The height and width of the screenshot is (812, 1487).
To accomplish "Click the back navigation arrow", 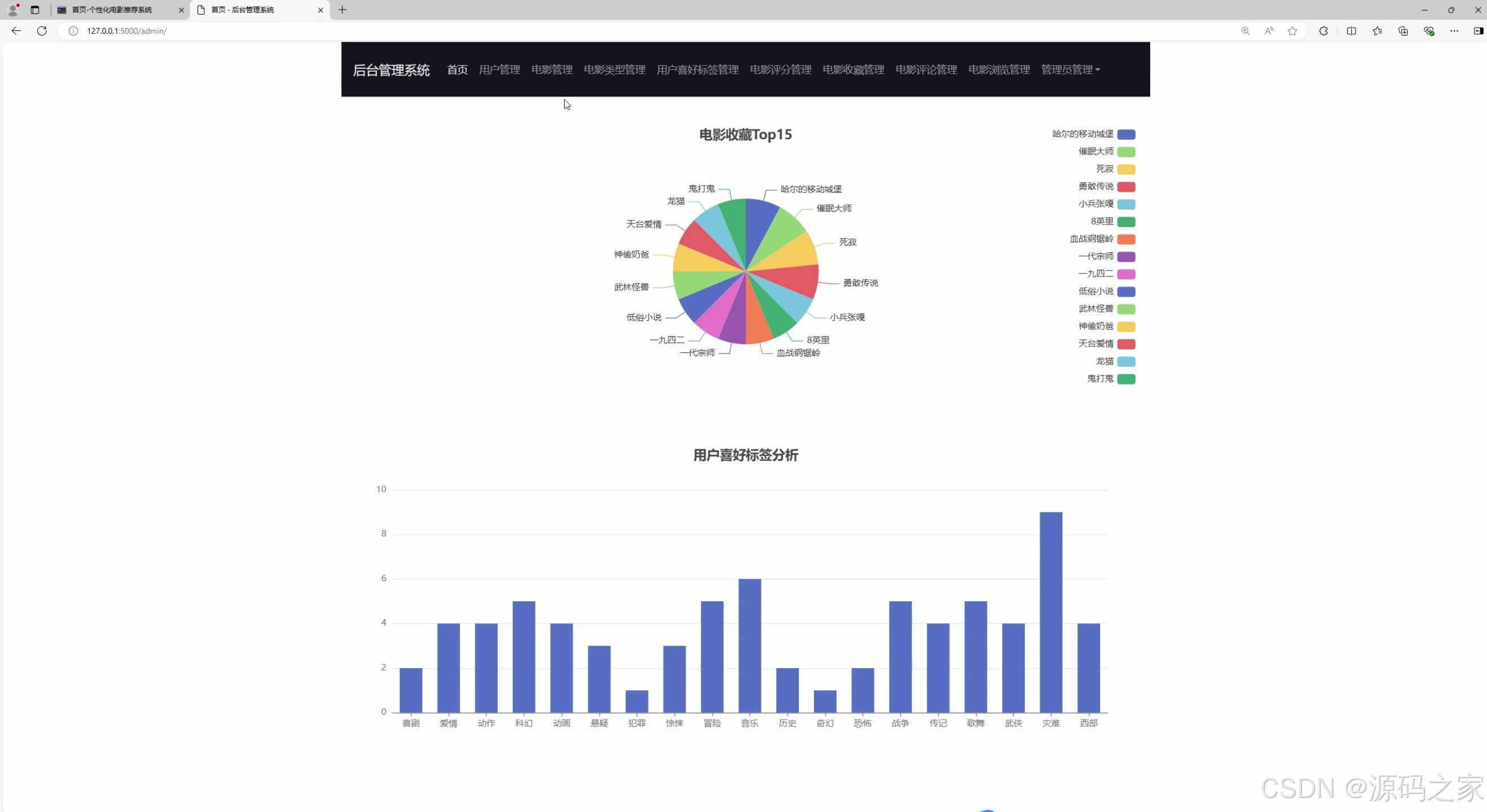I will pos(16,30).
